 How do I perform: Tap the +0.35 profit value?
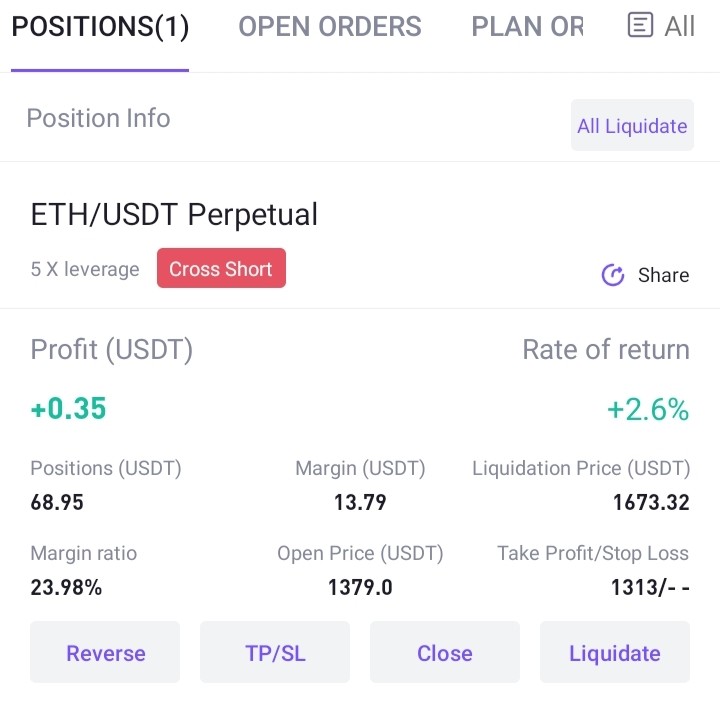(68, 408)
